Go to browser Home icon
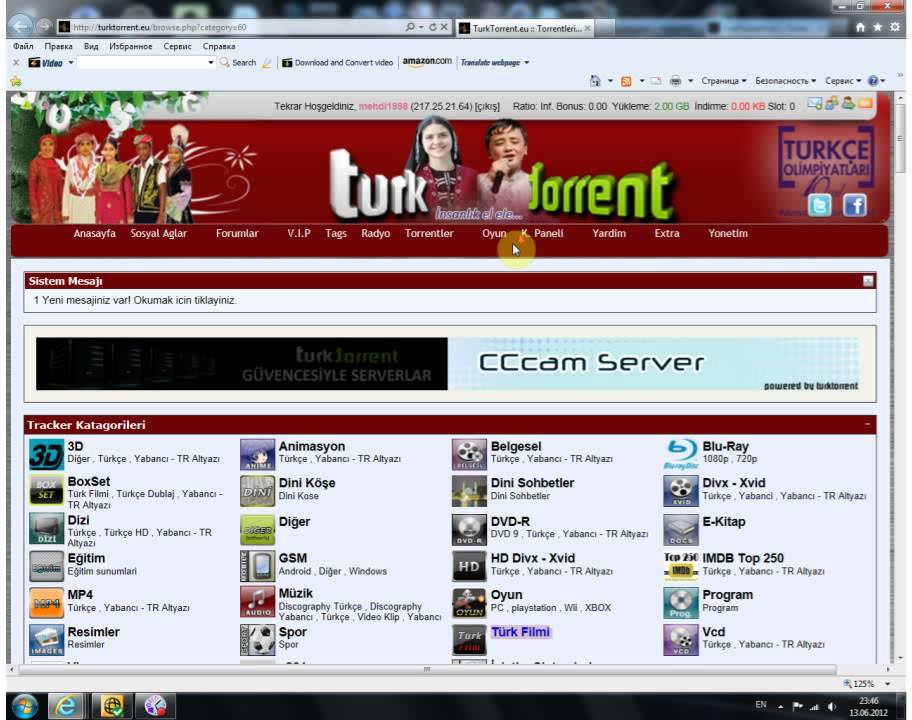This screenshot has width=912, height=720. pos(860,27)
